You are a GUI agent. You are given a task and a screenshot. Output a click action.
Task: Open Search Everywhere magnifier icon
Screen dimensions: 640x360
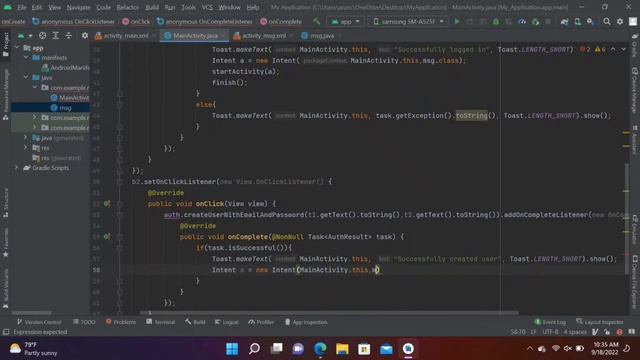[607, 22]
